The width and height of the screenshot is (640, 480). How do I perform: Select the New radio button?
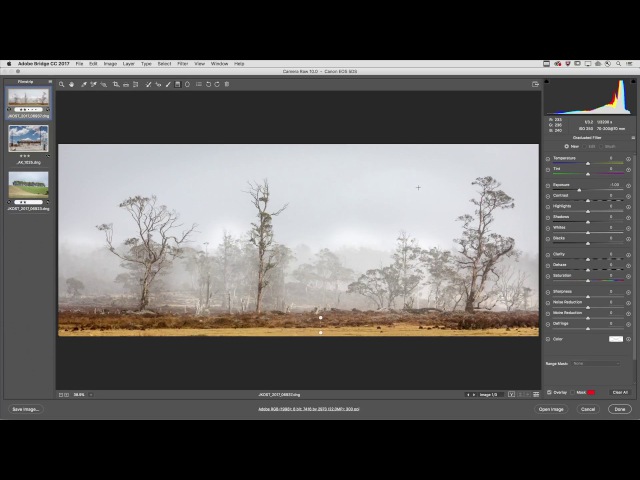(567, 146)
